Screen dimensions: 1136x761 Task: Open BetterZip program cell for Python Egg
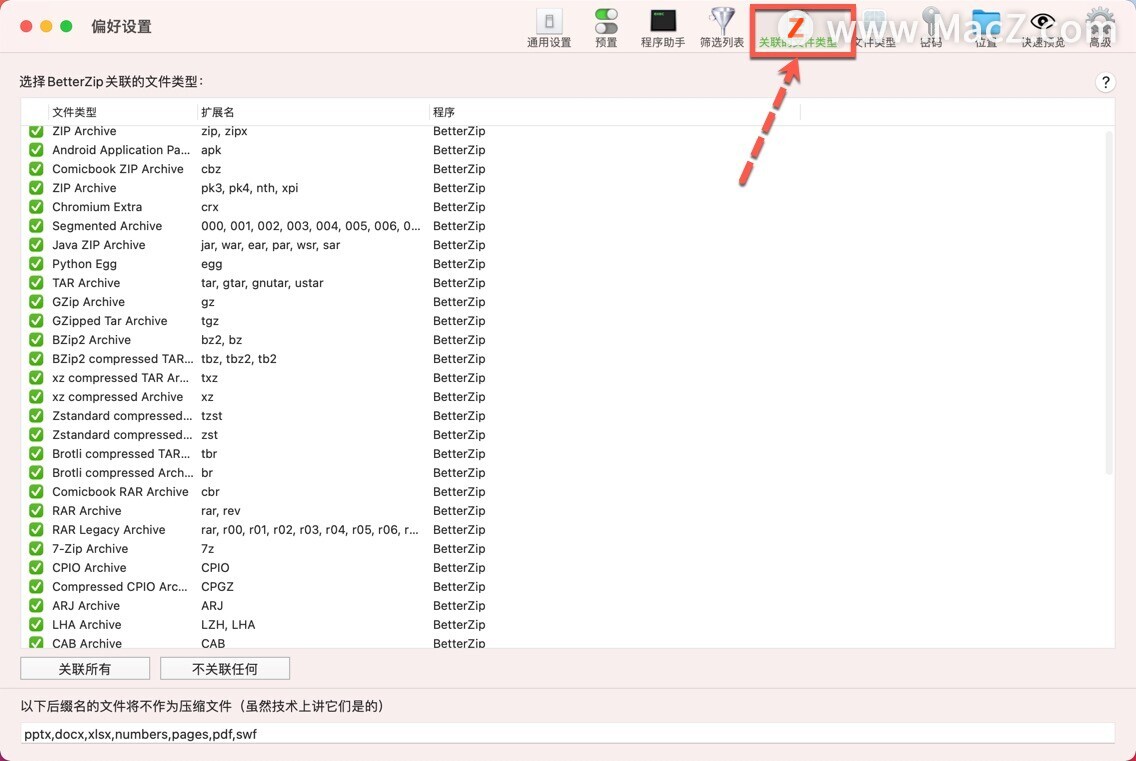click(459, 264)
